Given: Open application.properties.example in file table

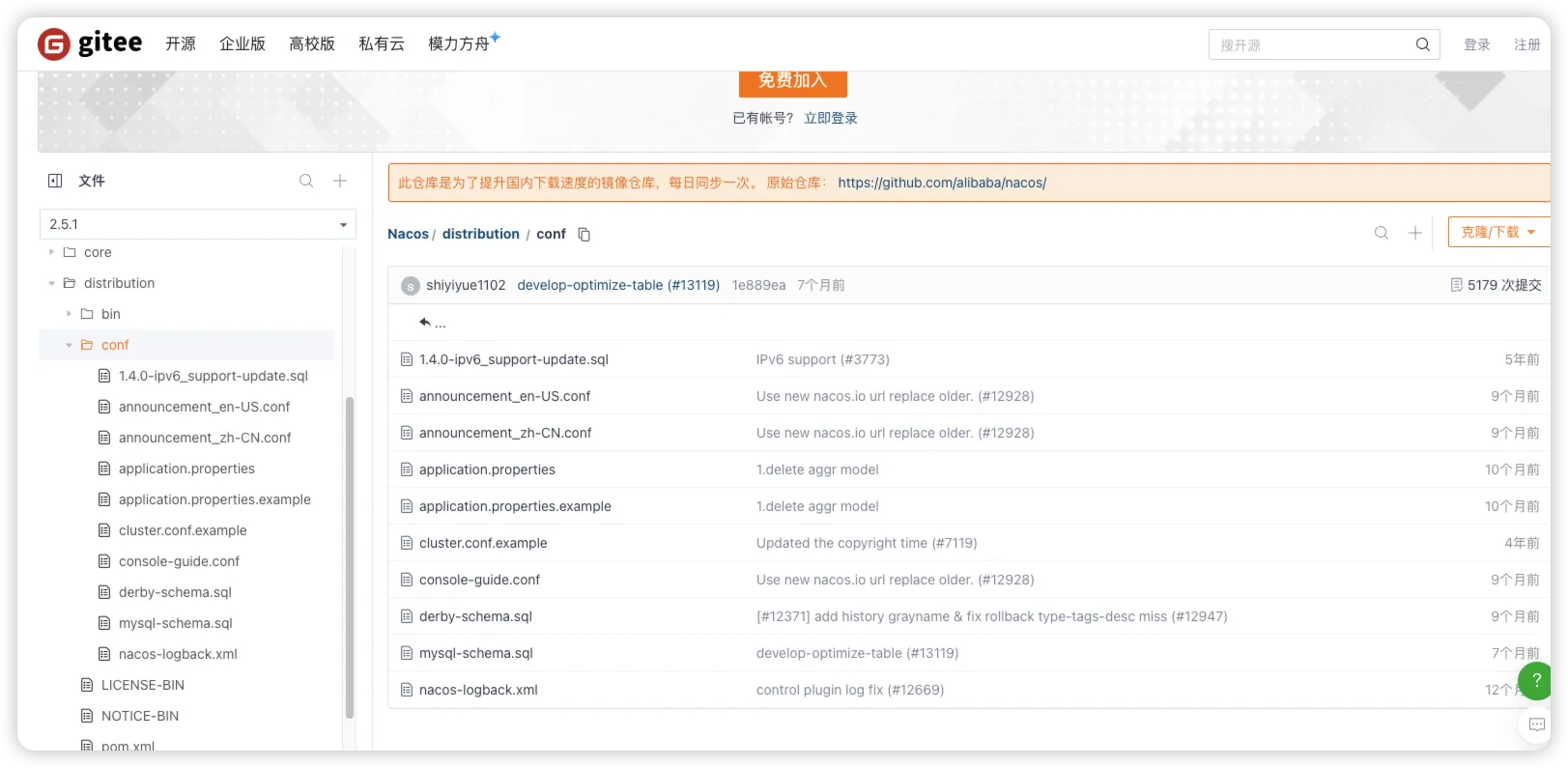Looking at the screenshot, I should click(515, 506).
